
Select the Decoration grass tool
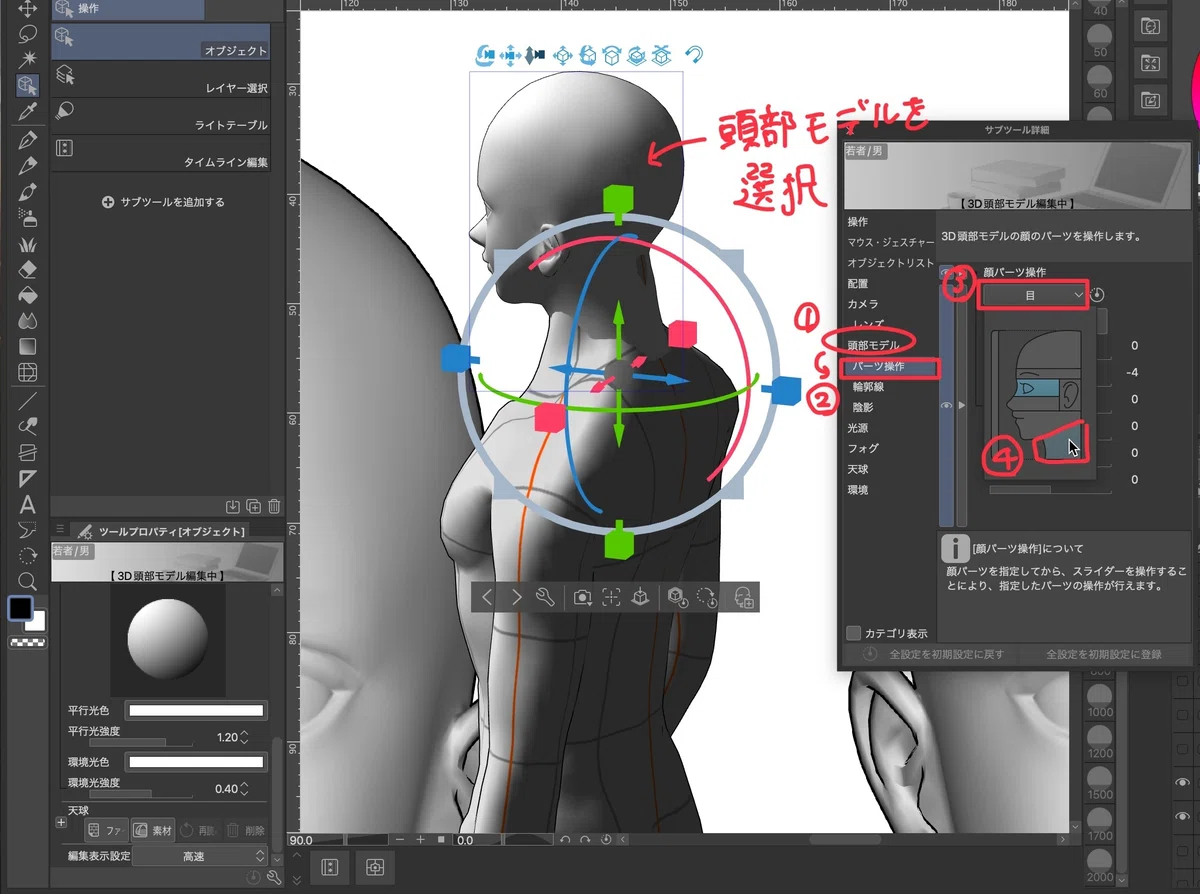tap(28, 243)
